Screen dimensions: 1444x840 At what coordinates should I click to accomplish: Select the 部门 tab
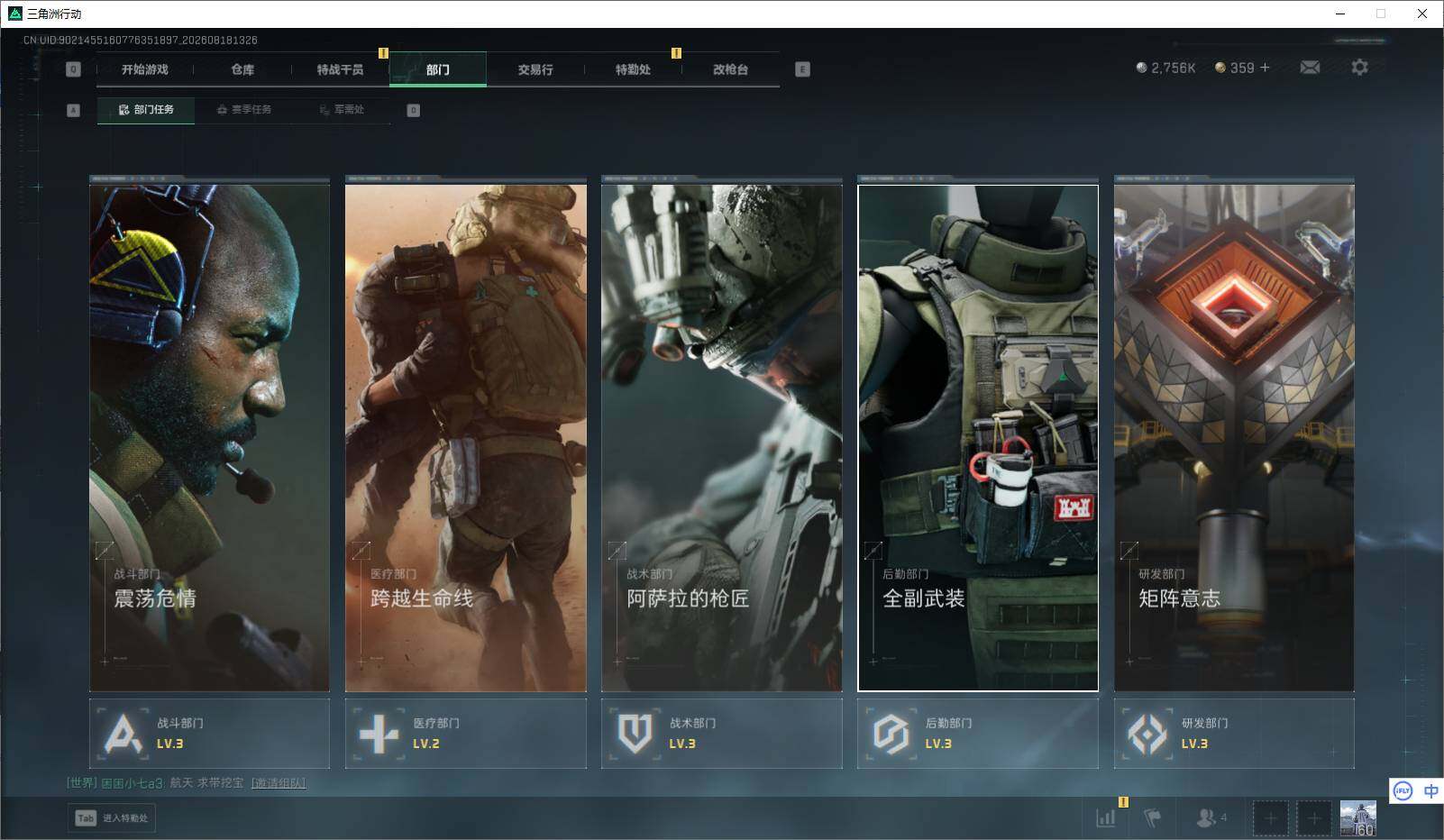click(438, 69)
